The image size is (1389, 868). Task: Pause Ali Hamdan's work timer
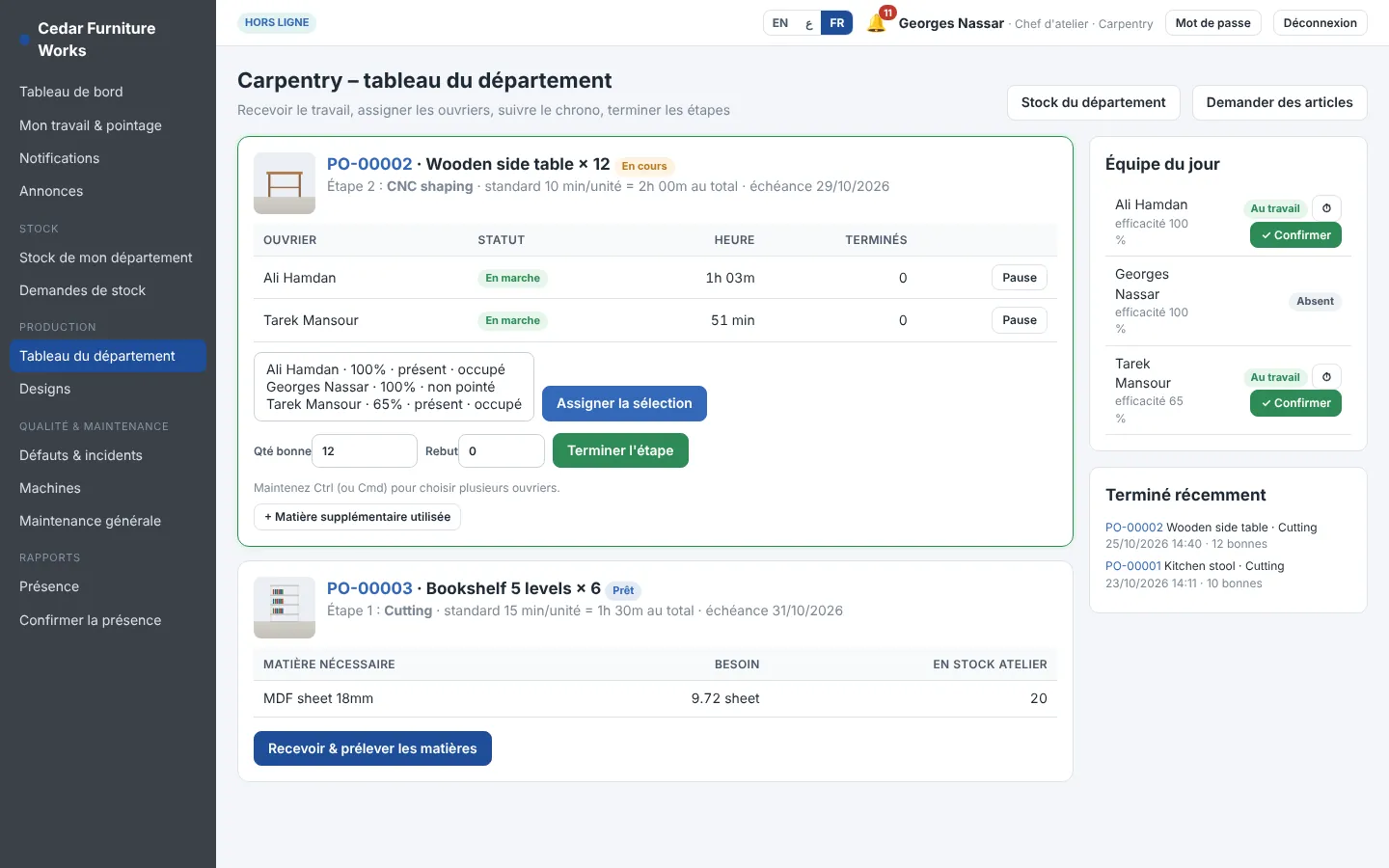(x=1019, y=278)
